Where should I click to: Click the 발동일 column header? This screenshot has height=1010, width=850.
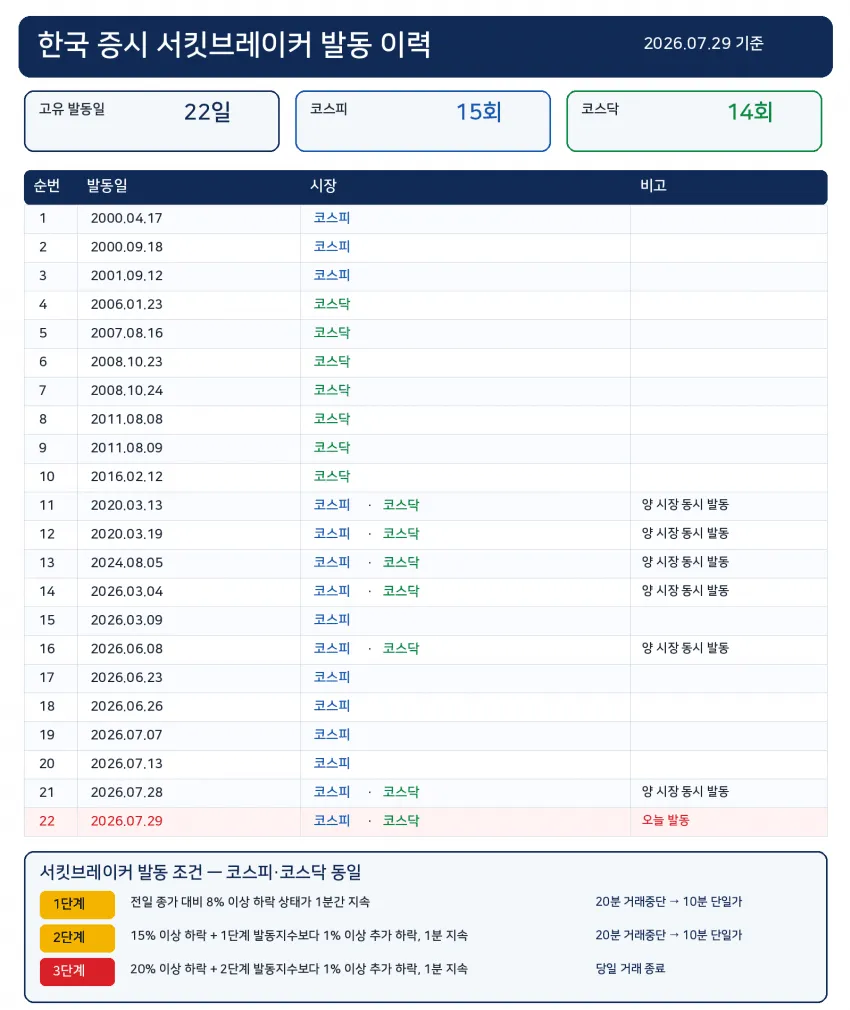tap(107, 186)
